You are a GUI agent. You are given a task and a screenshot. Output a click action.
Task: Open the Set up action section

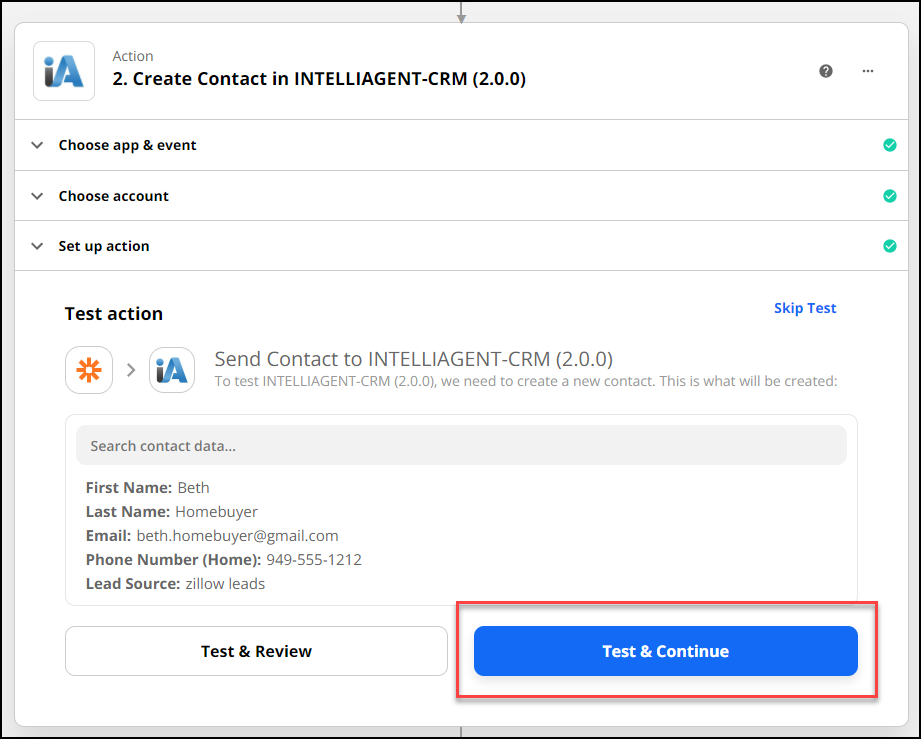pyautogui.click(x=462, y=246)
